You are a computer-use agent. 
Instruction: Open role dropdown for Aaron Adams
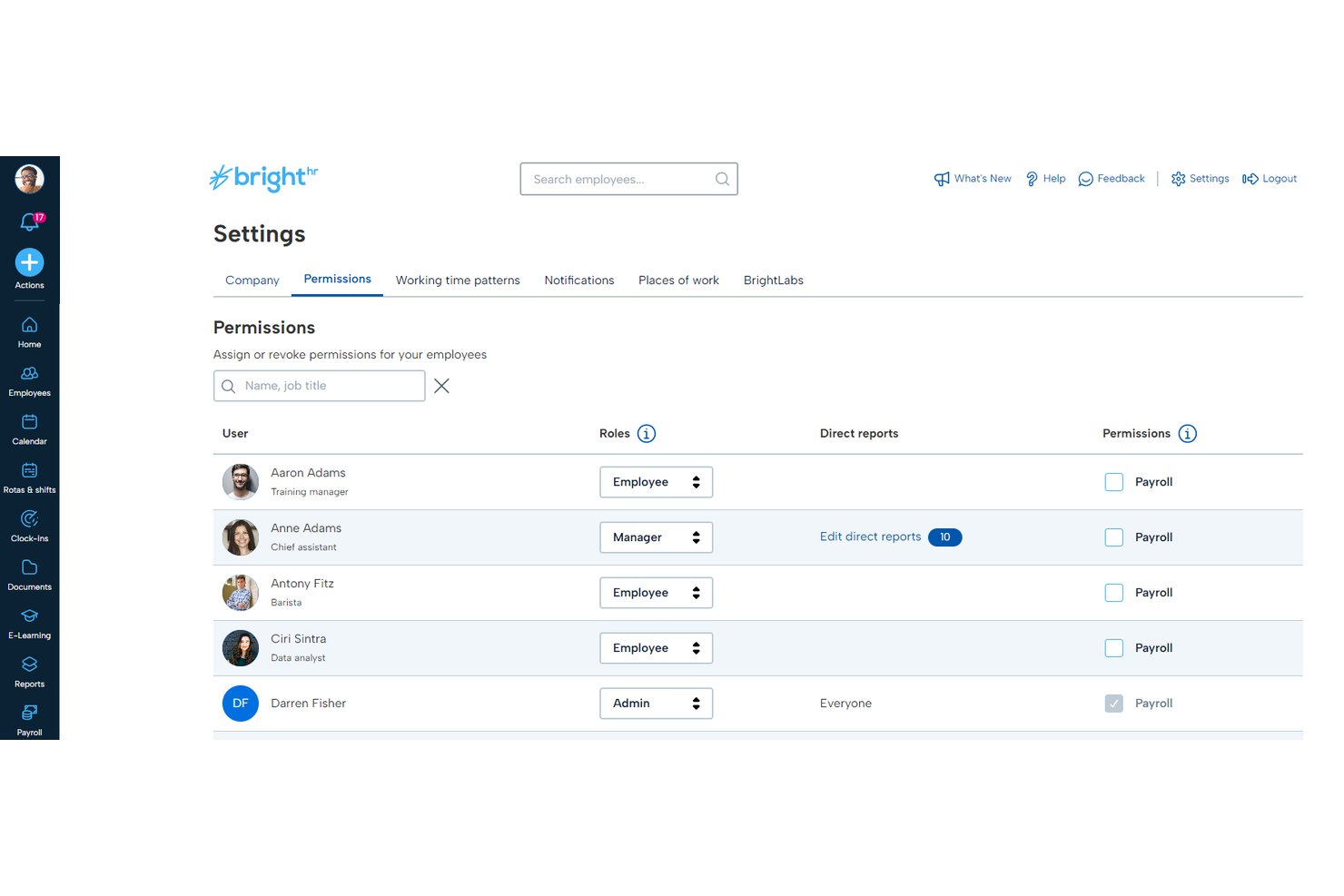tap(656, 482)
